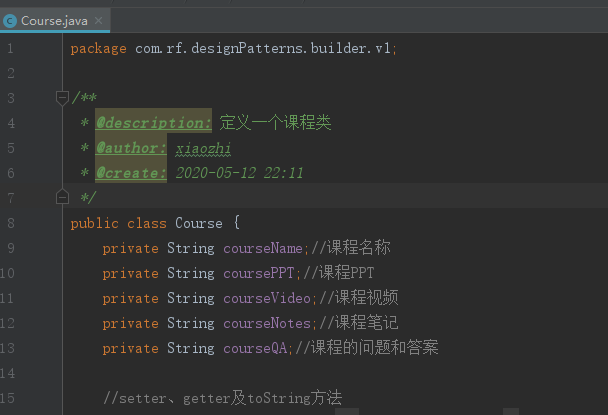Click the coursePPT field name
This screenshot has height=415, width=608.
click(259, 273)
